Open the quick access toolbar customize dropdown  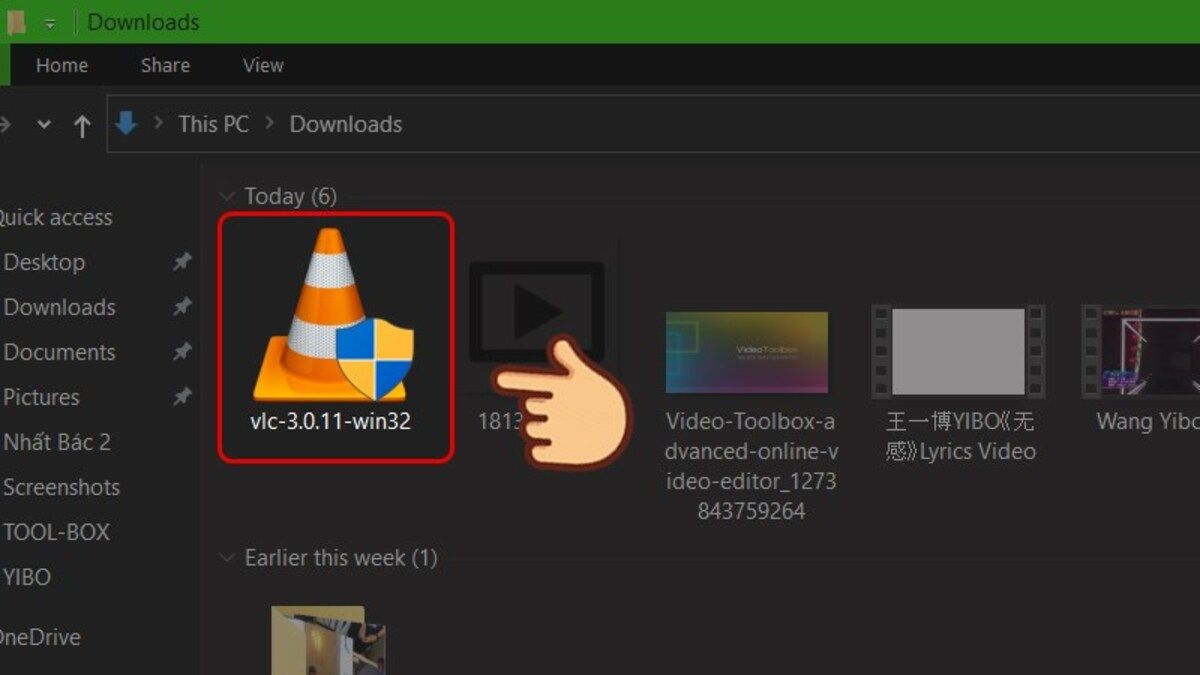click(x=50, y=23)
